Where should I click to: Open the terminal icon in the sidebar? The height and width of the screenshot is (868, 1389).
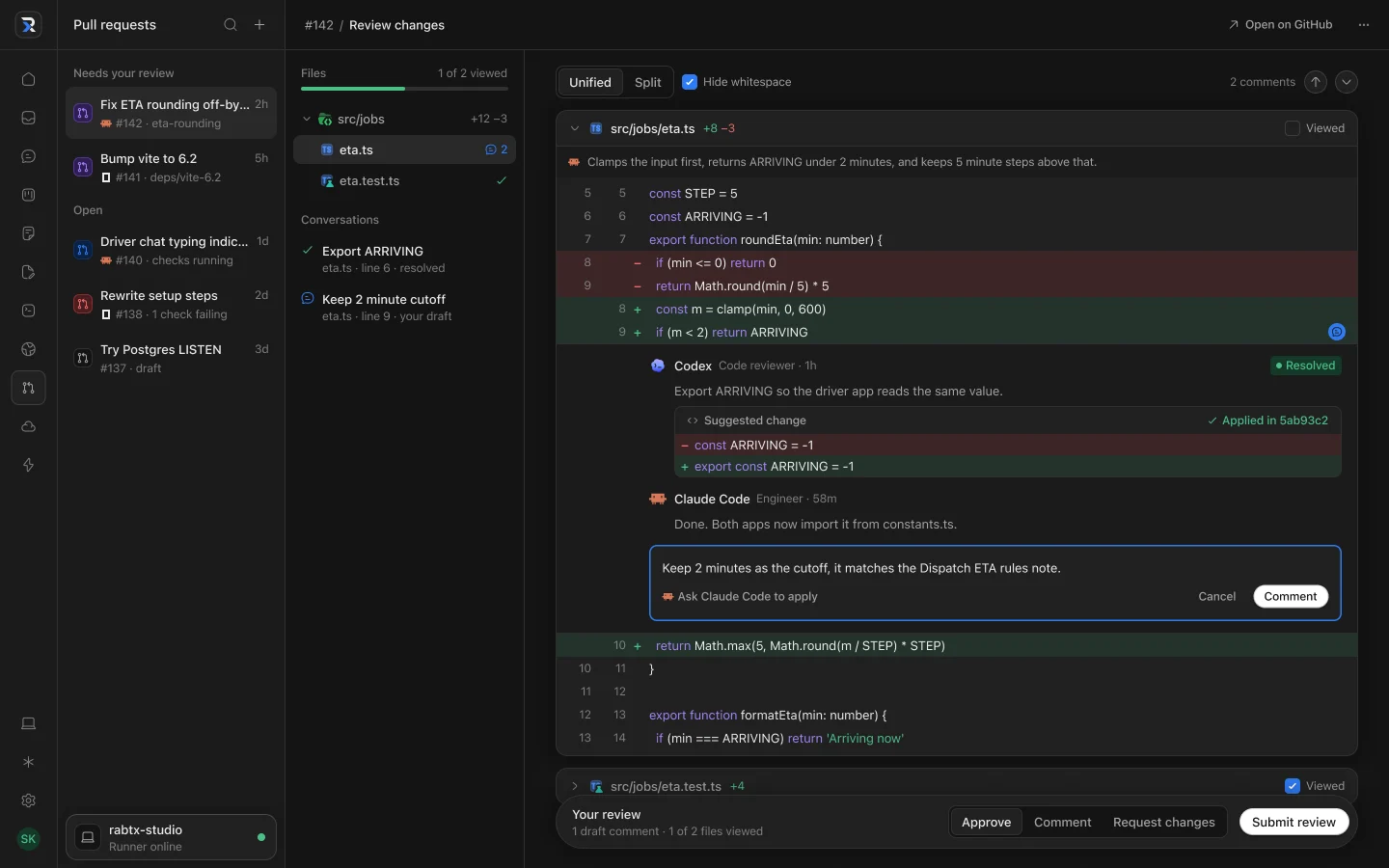(28, 311)
